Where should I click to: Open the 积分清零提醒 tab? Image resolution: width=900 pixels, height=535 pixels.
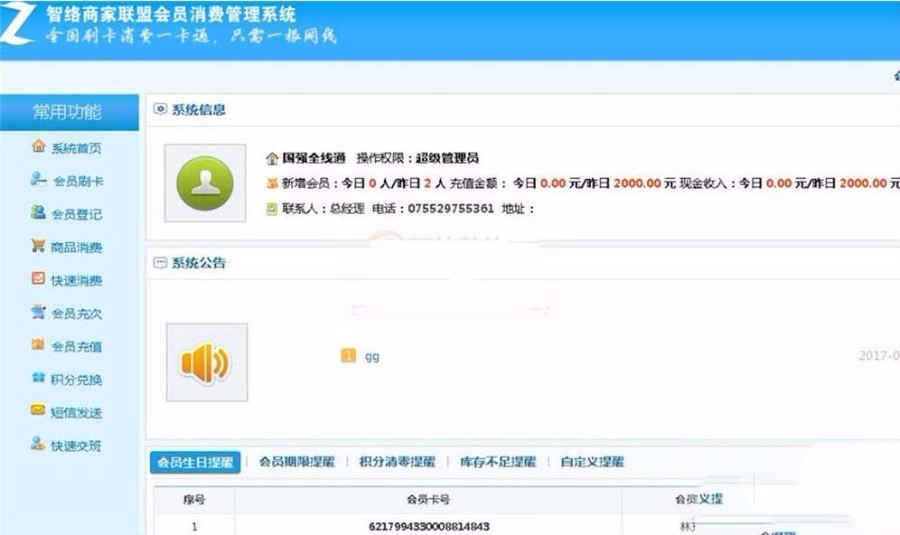coord(397,462)
